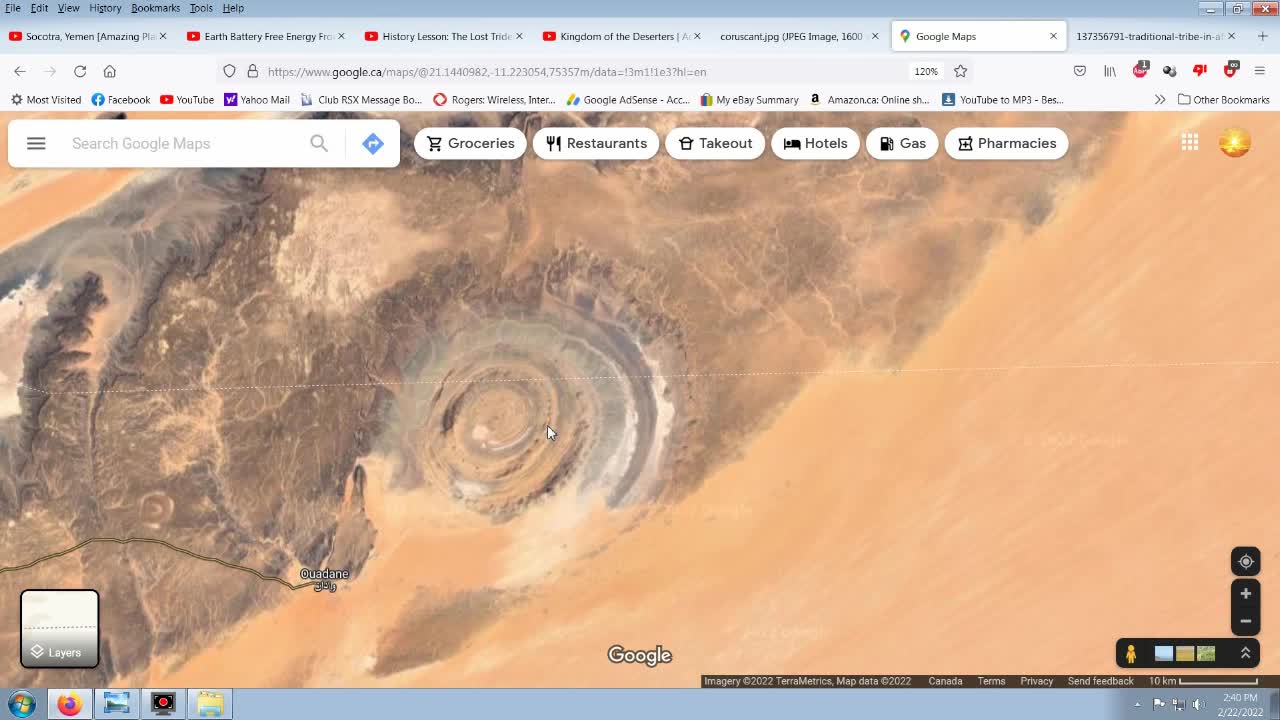Viewport: 1280px width, 720px height.
Task: Open the History menu
Action: [105, 8]
